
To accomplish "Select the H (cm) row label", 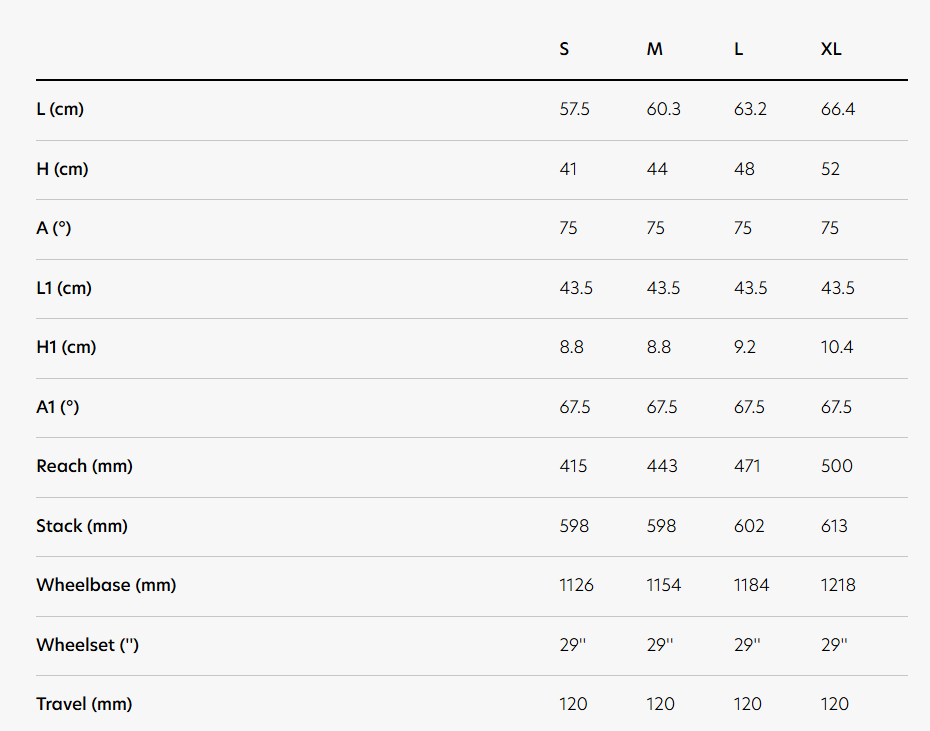I will click(x=62, y=169).
